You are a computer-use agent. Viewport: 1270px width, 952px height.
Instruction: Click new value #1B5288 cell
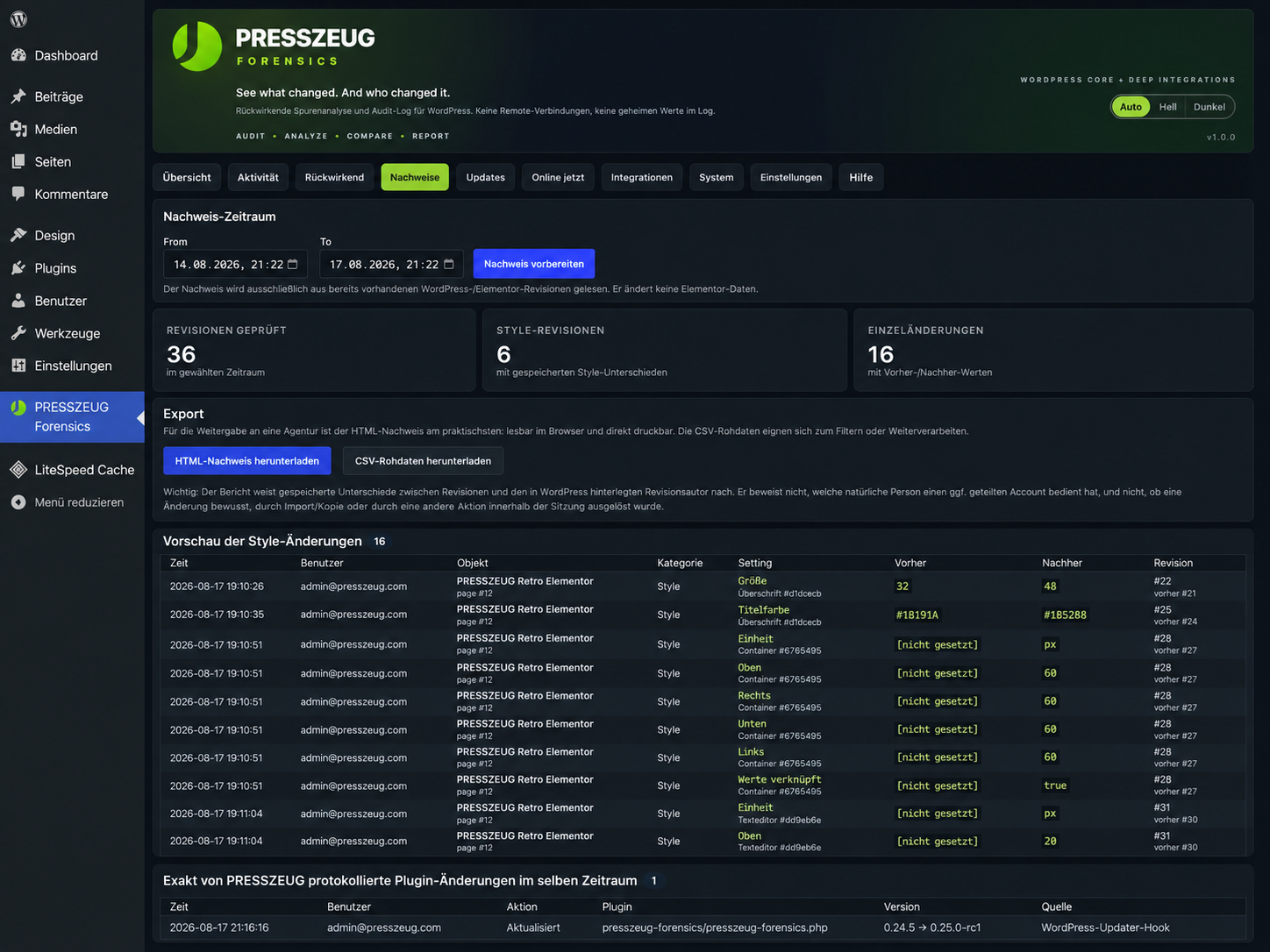tap(1065, 615)
